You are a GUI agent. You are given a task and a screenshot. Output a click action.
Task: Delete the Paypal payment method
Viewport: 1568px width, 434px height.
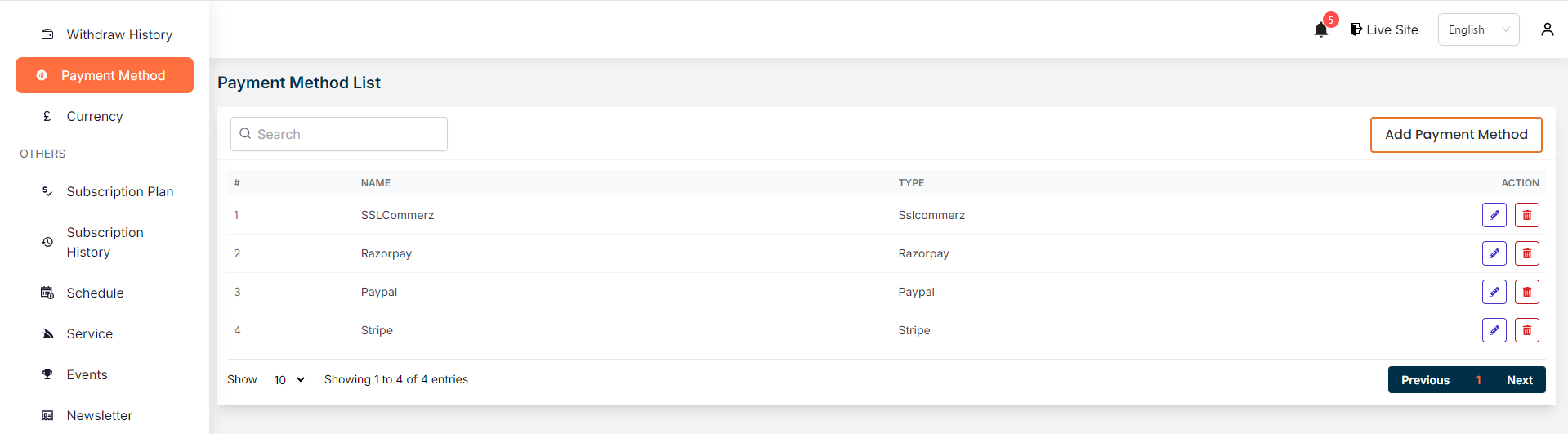pyautogui.click(x=1526, y=292)
